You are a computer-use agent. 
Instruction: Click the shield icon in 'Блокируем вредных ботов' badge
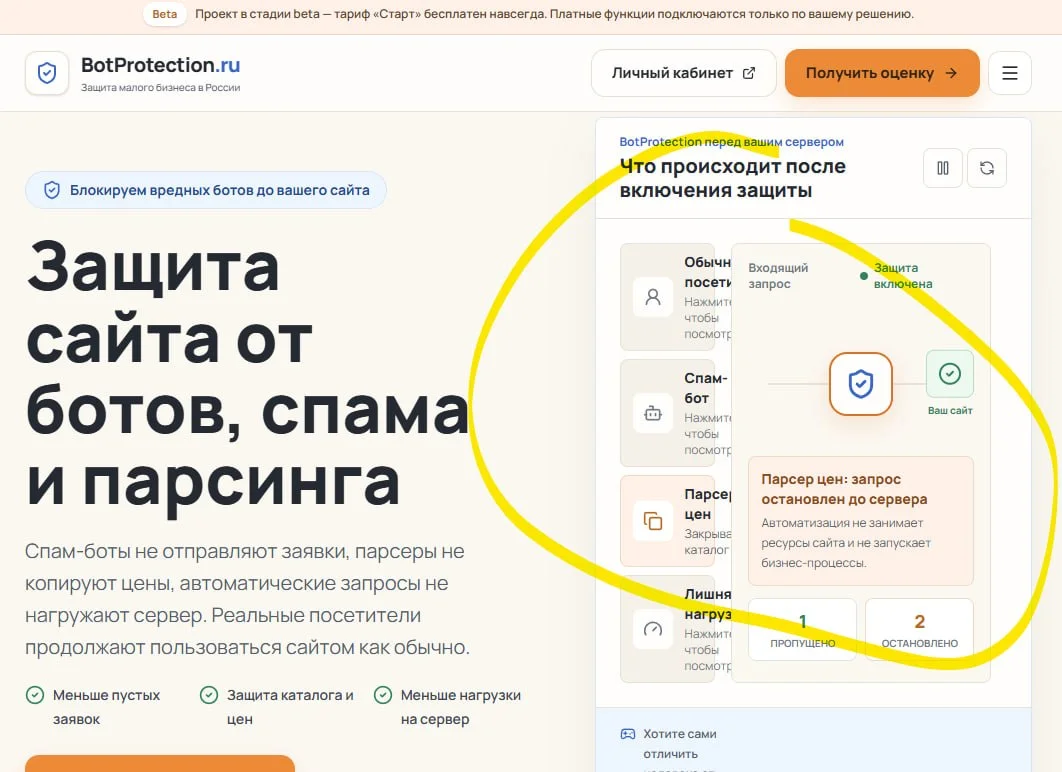pos(51,190)
